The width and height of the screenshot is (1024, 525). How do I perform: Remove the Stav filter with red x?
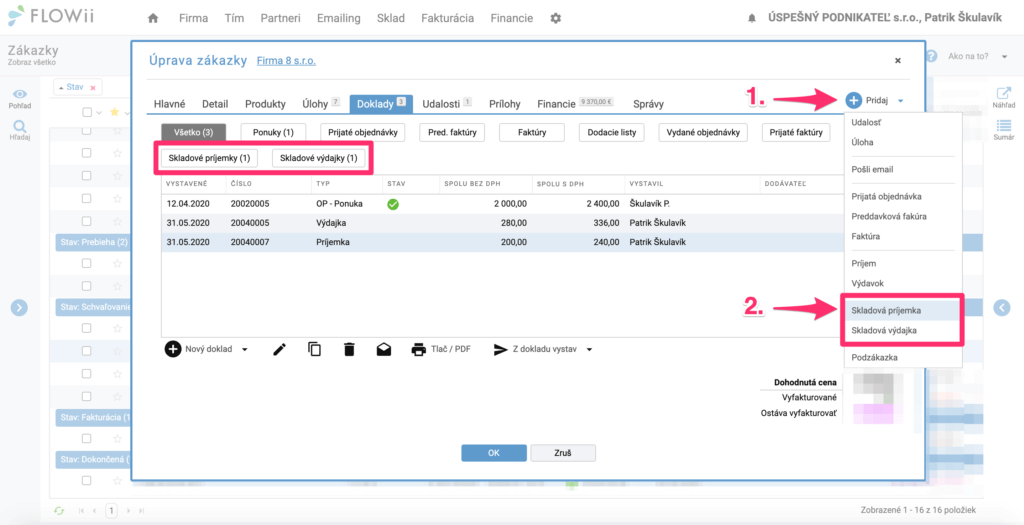click(x=93, y=88)
